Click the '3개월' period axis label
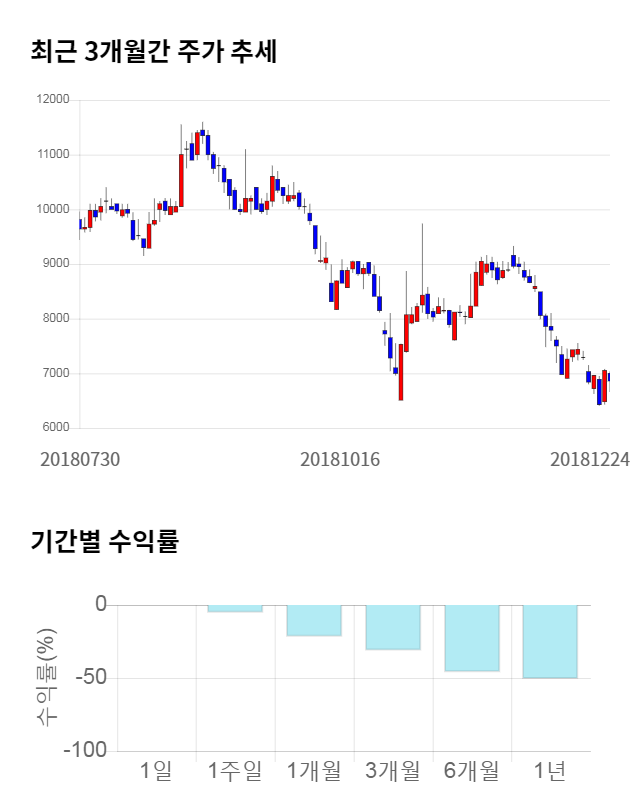Image resolution: width=640 pixels, height=810 pixels. point(393,771)
